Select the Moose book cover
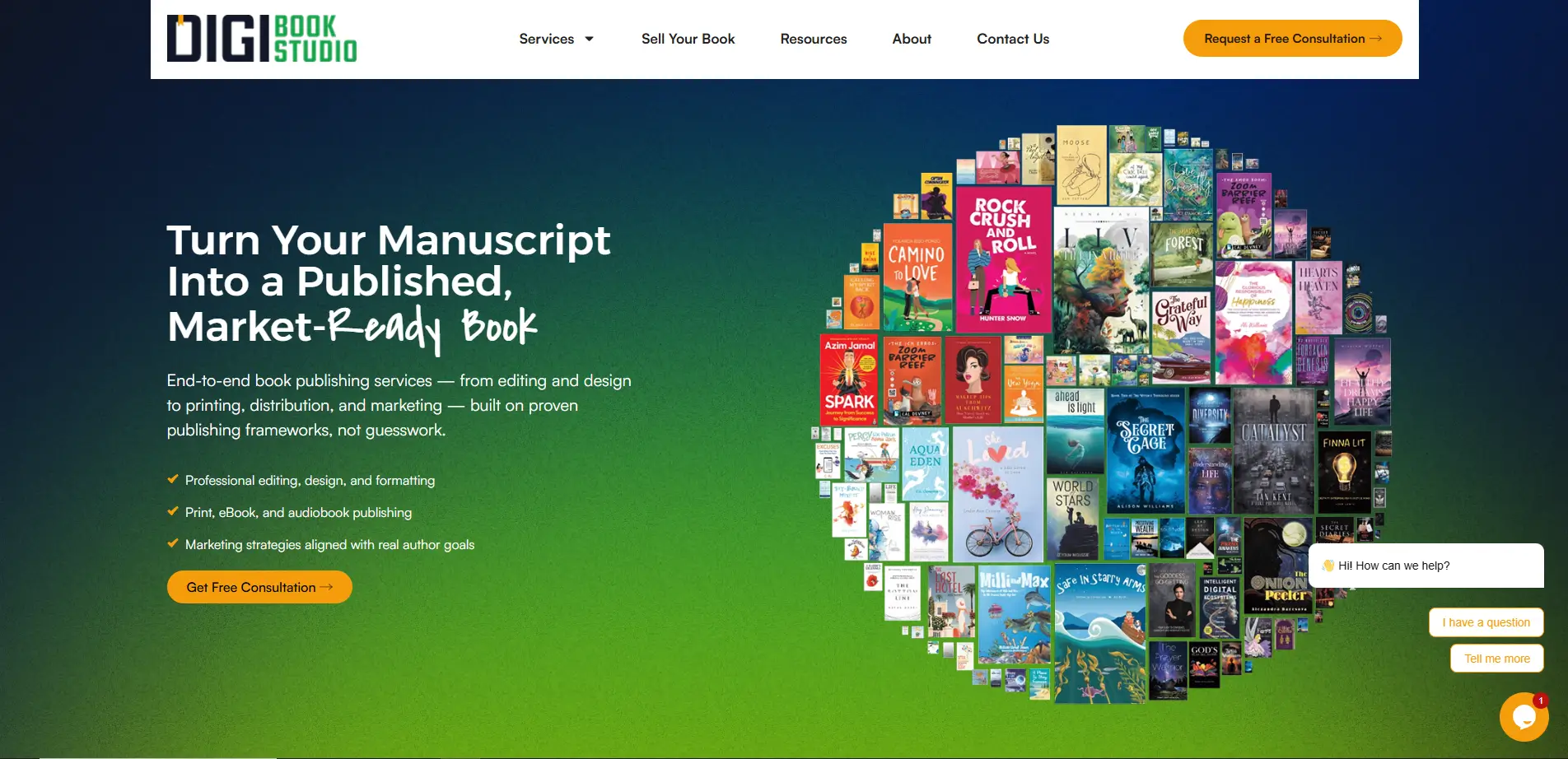 (1081, 165)
